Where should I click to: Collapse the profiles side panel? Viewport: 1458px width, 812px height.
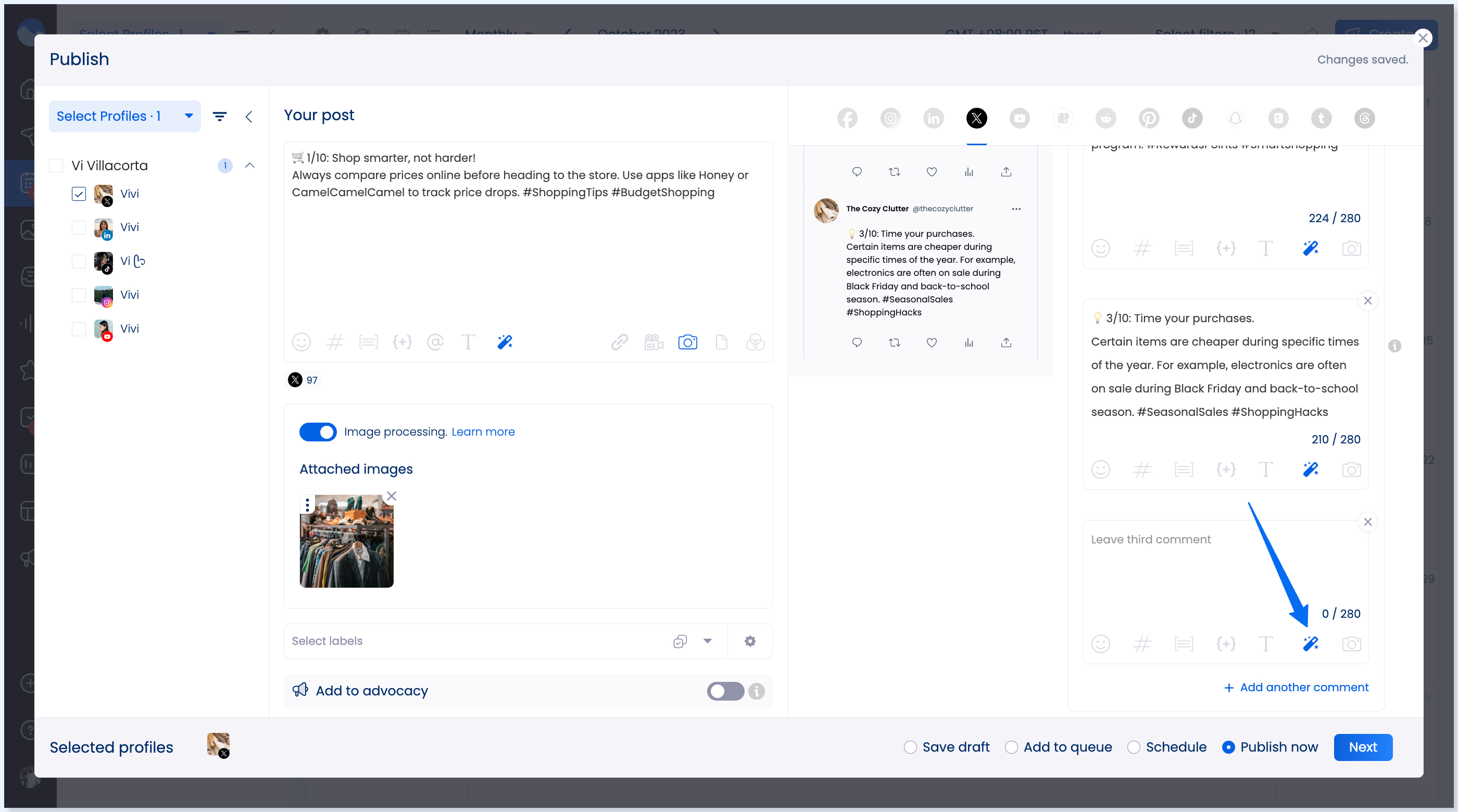[249, 117]
